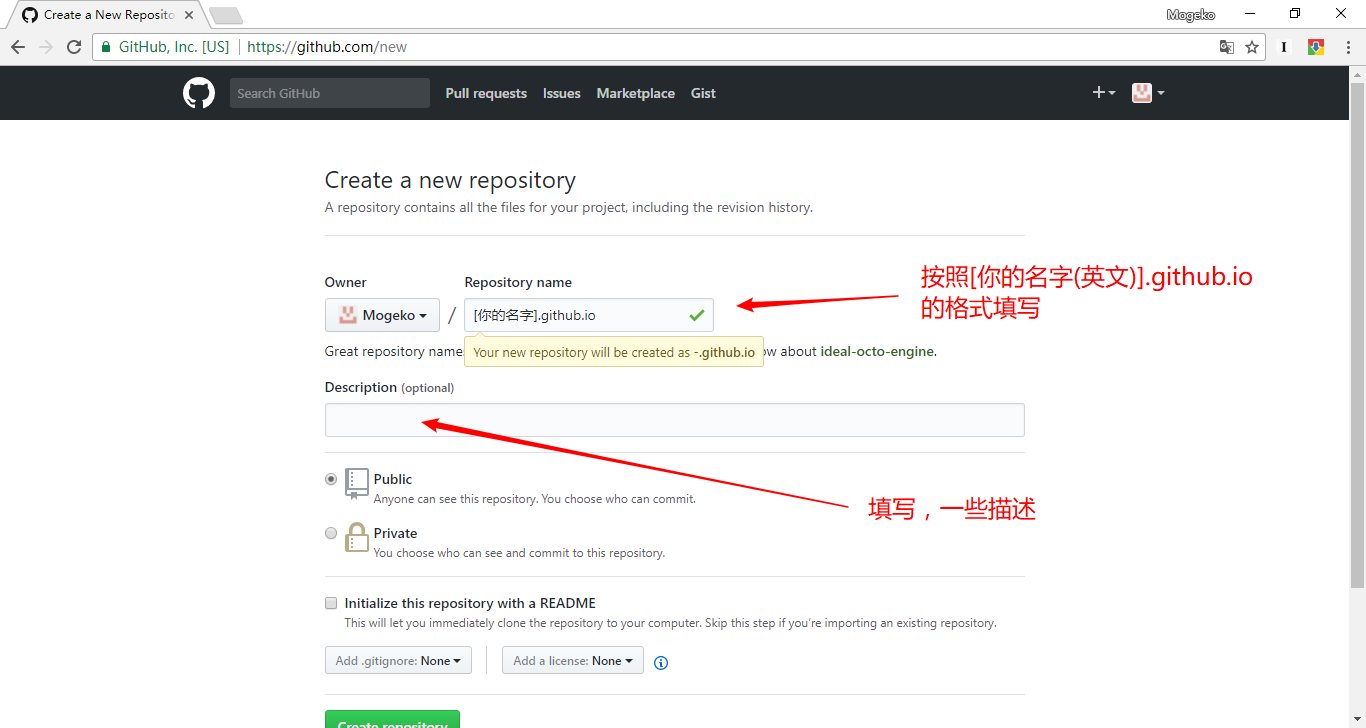Bookmark this page with the star icon

tap(1252, 47)
